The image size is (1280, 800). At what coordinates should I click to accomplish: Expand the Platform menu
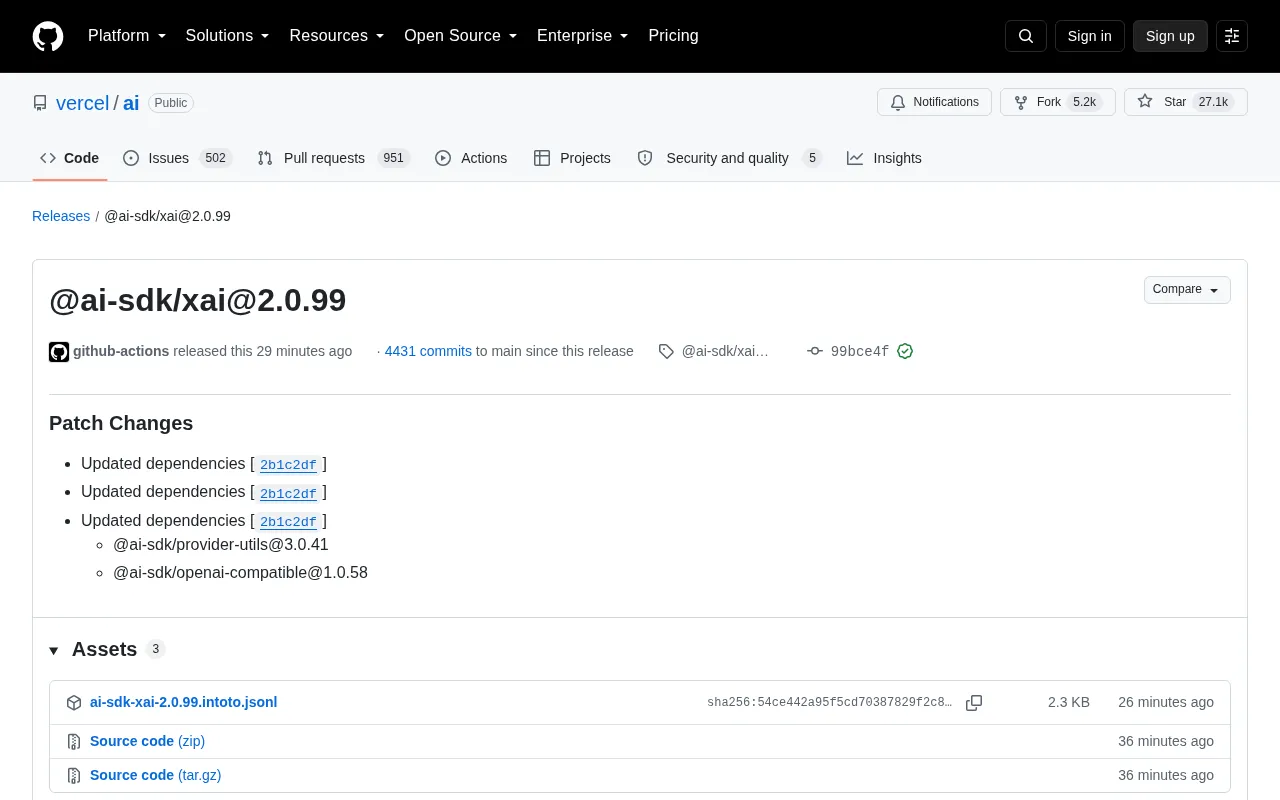[x=127, y=36]
